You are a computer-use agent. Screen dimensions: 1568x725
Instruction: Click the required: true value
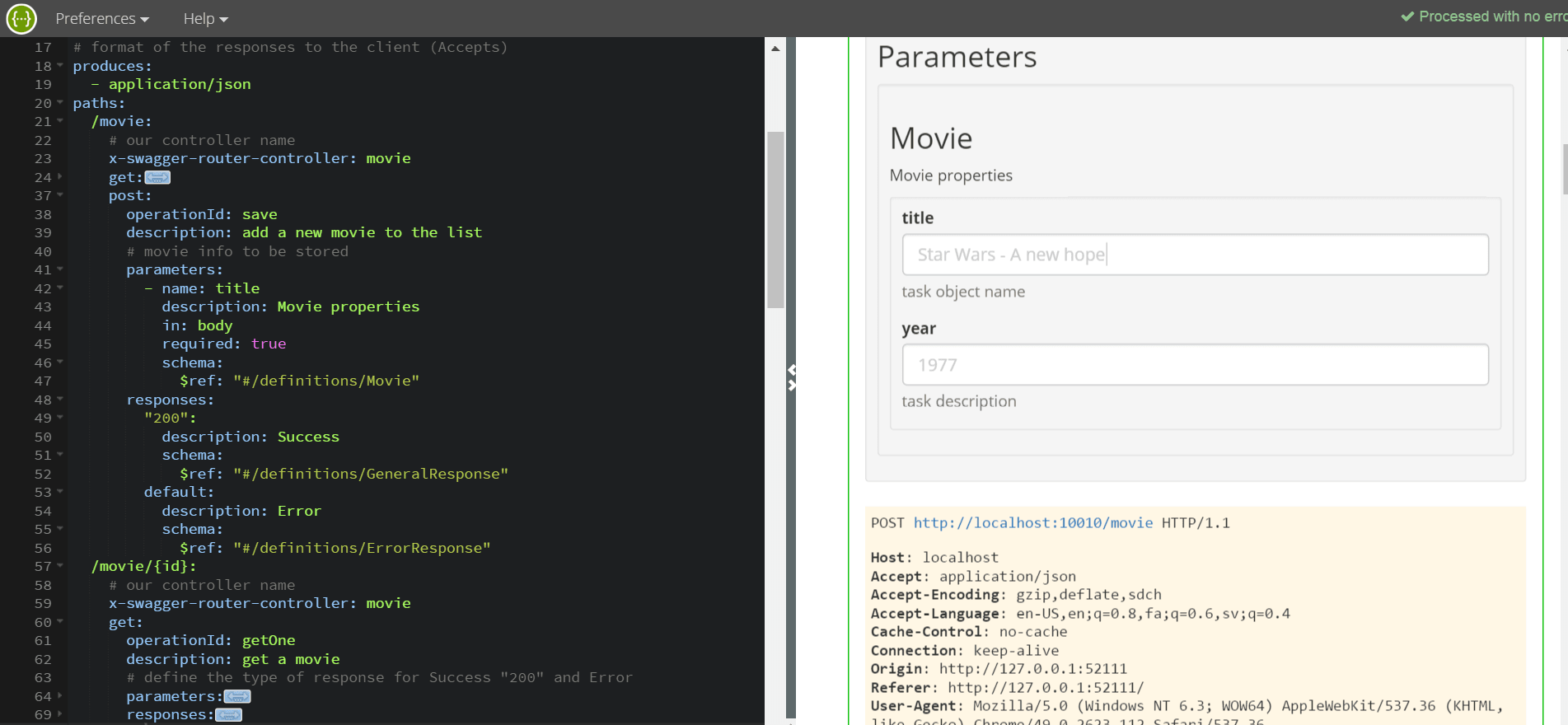pos(269,344)
